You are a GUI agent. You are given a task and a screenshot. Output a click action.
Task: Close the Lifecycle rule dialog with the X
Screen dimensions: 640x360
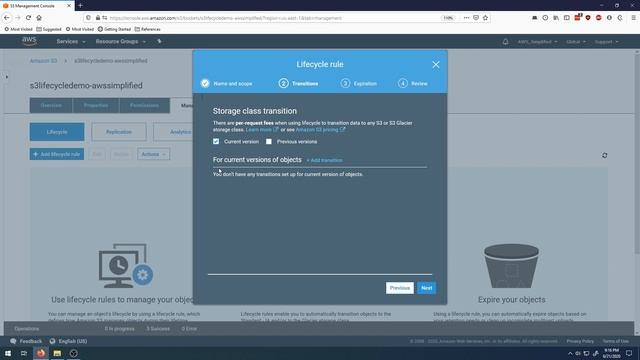pos(436,64)
